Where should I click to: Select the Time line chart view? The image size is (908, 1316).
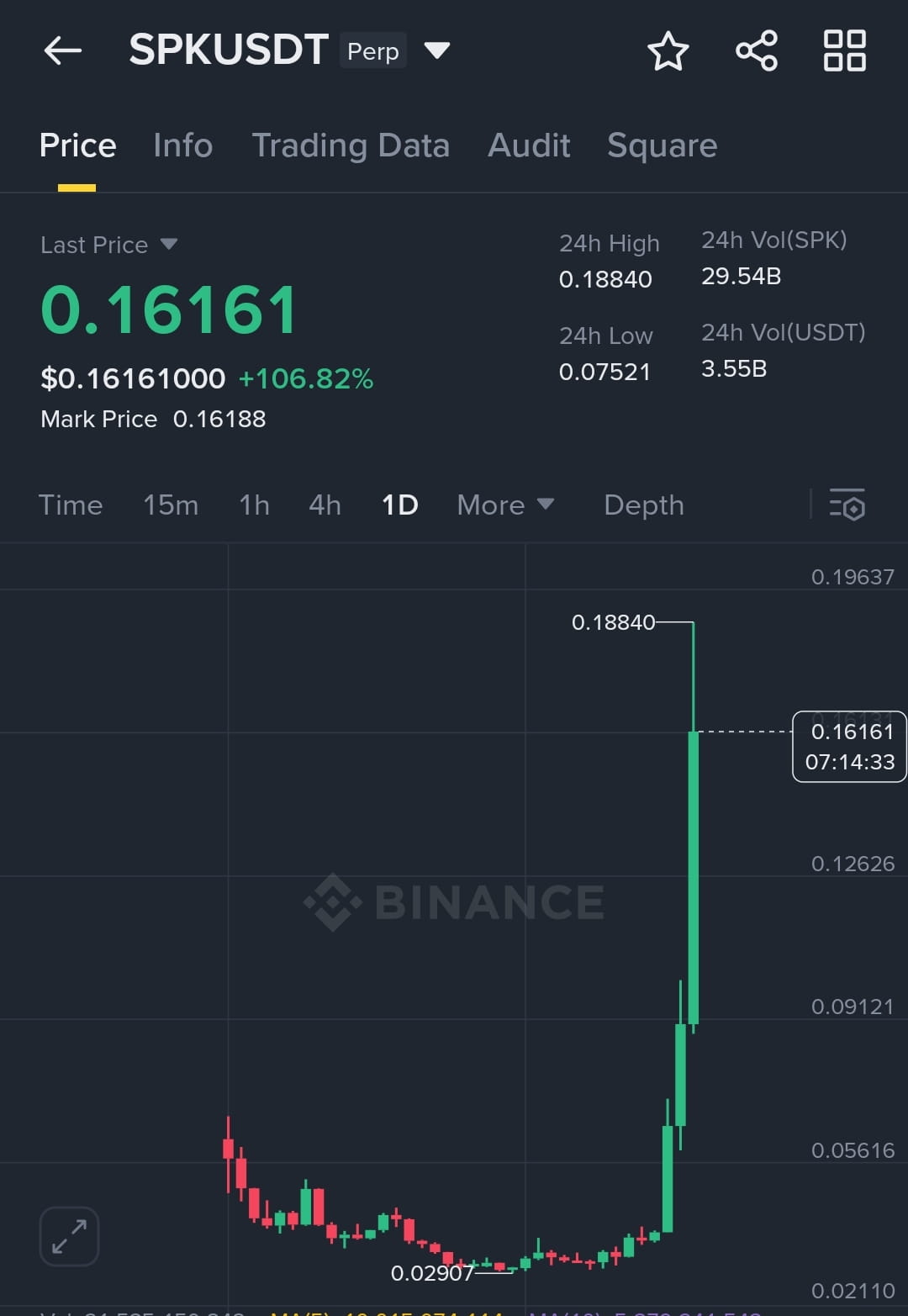coord(71,505)
